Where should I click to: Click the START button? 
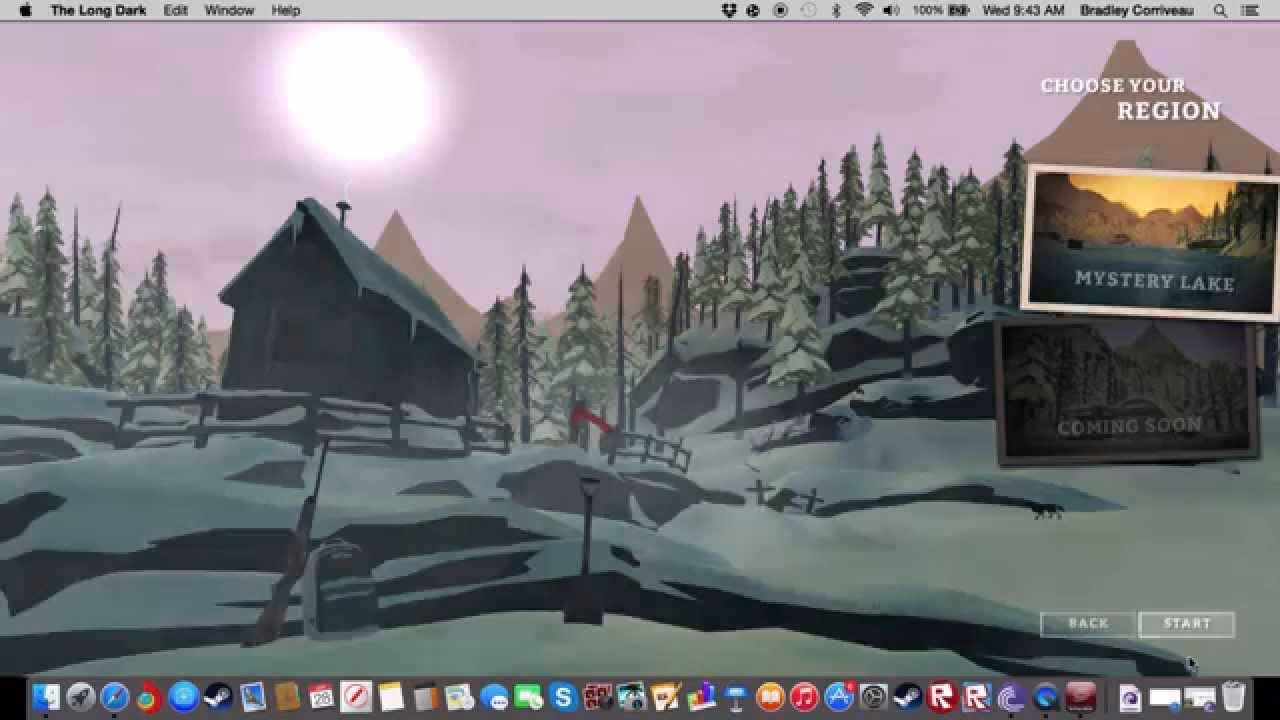tap(1187, 624)
